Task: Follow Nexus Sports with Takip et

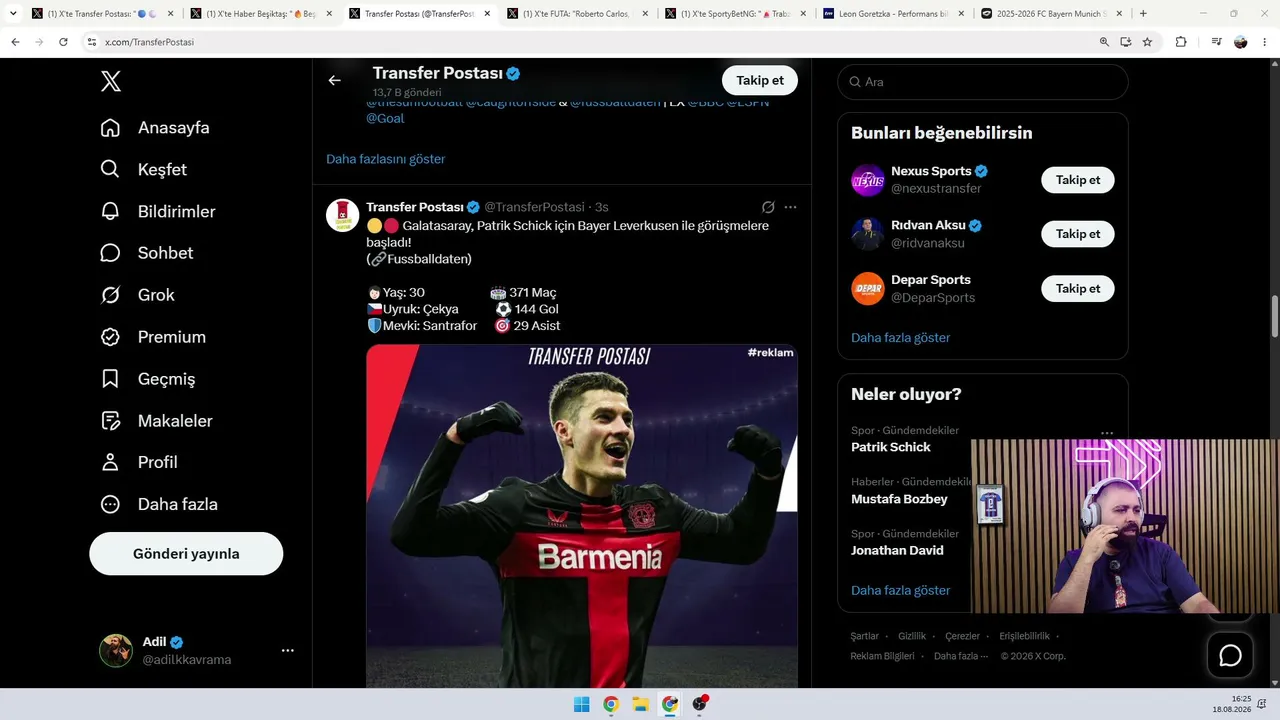Action: coord(1078,180)
